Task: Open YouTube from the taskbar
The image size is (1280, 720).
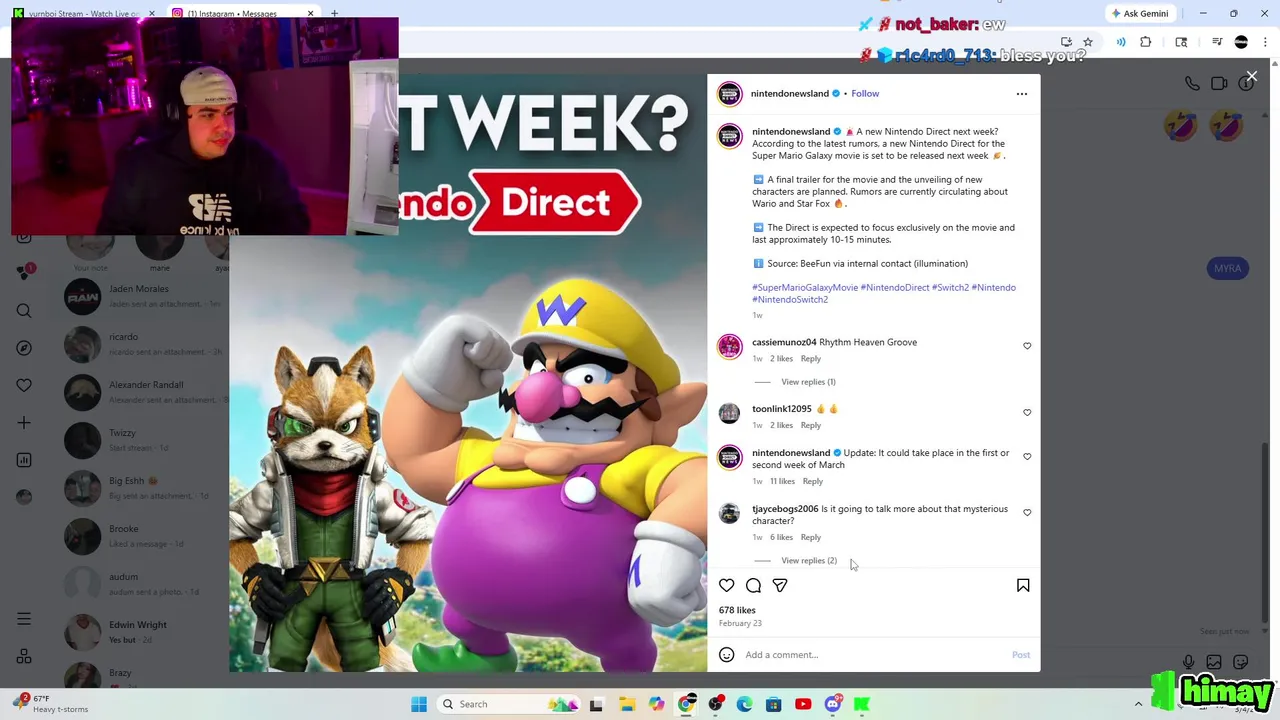Action: [803, 704]
